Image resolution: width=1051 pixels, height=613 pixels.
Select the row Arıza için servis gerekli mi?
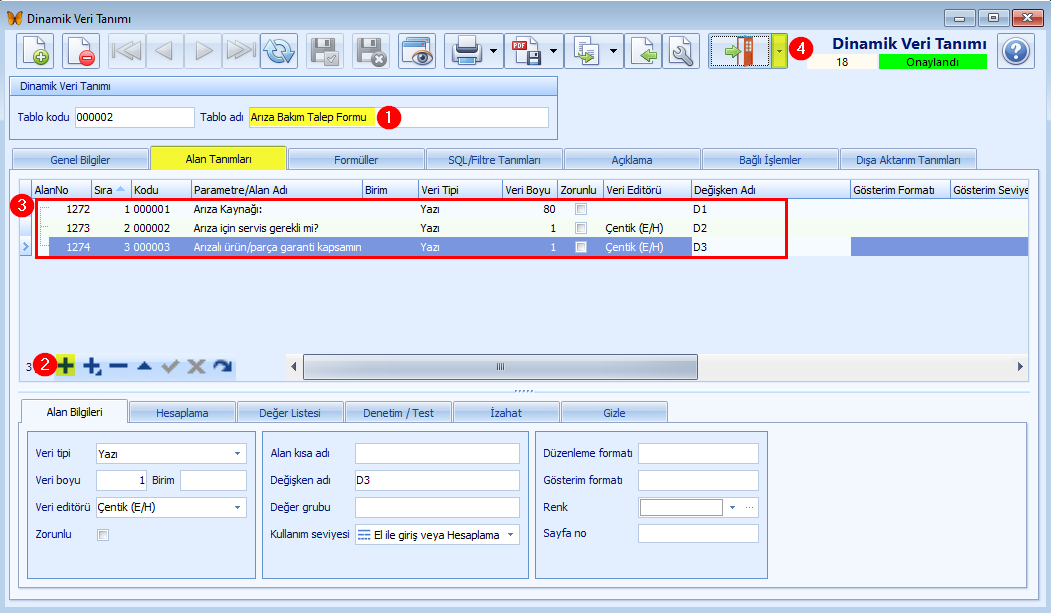[x=532, y=228]
